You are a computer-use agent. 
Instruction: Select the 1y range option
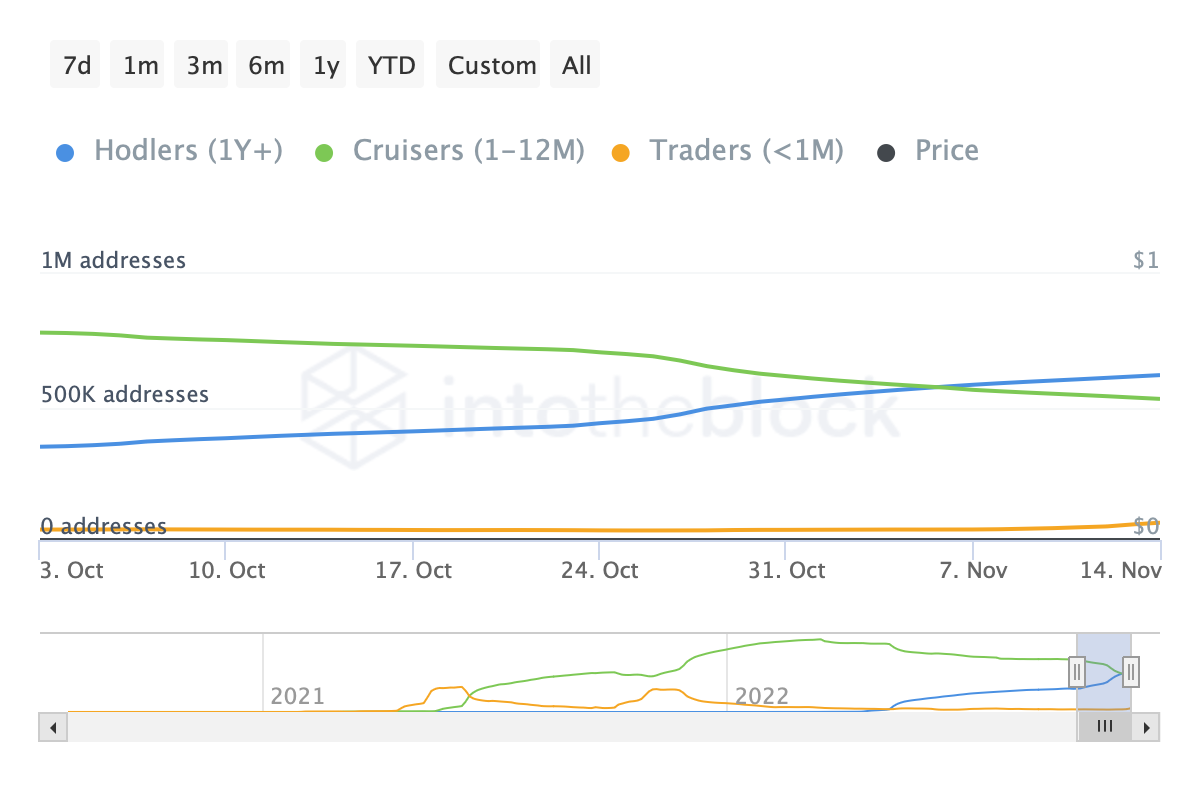tap(326, 65)
